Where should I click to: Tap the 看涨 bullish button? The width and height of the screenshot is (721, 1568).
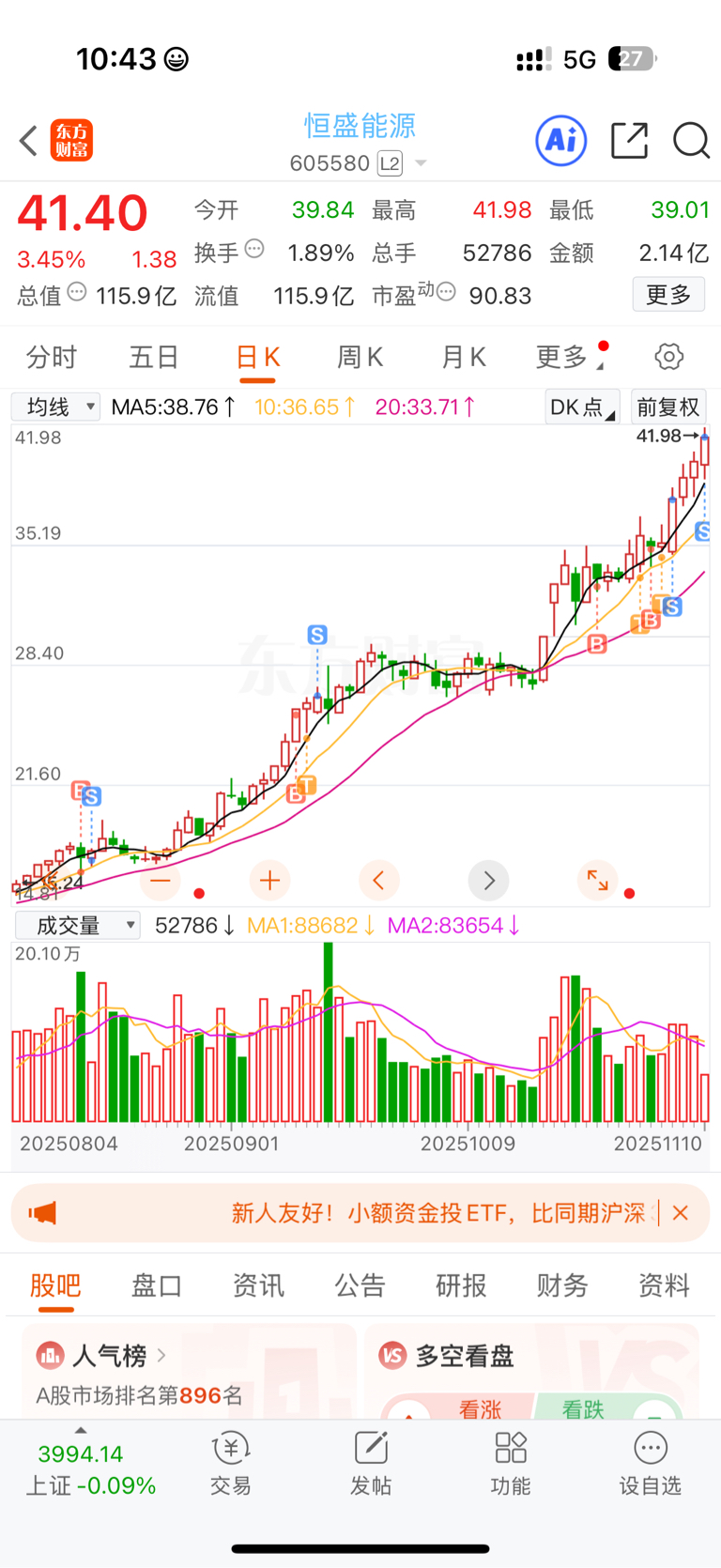481,1408
